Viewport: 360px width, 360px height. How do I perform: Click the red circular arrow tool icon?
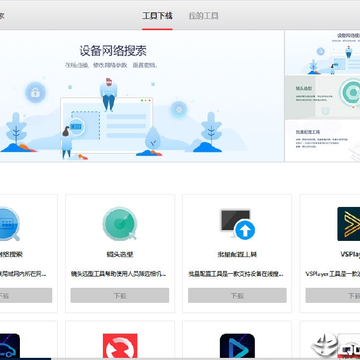coord(120,346)
